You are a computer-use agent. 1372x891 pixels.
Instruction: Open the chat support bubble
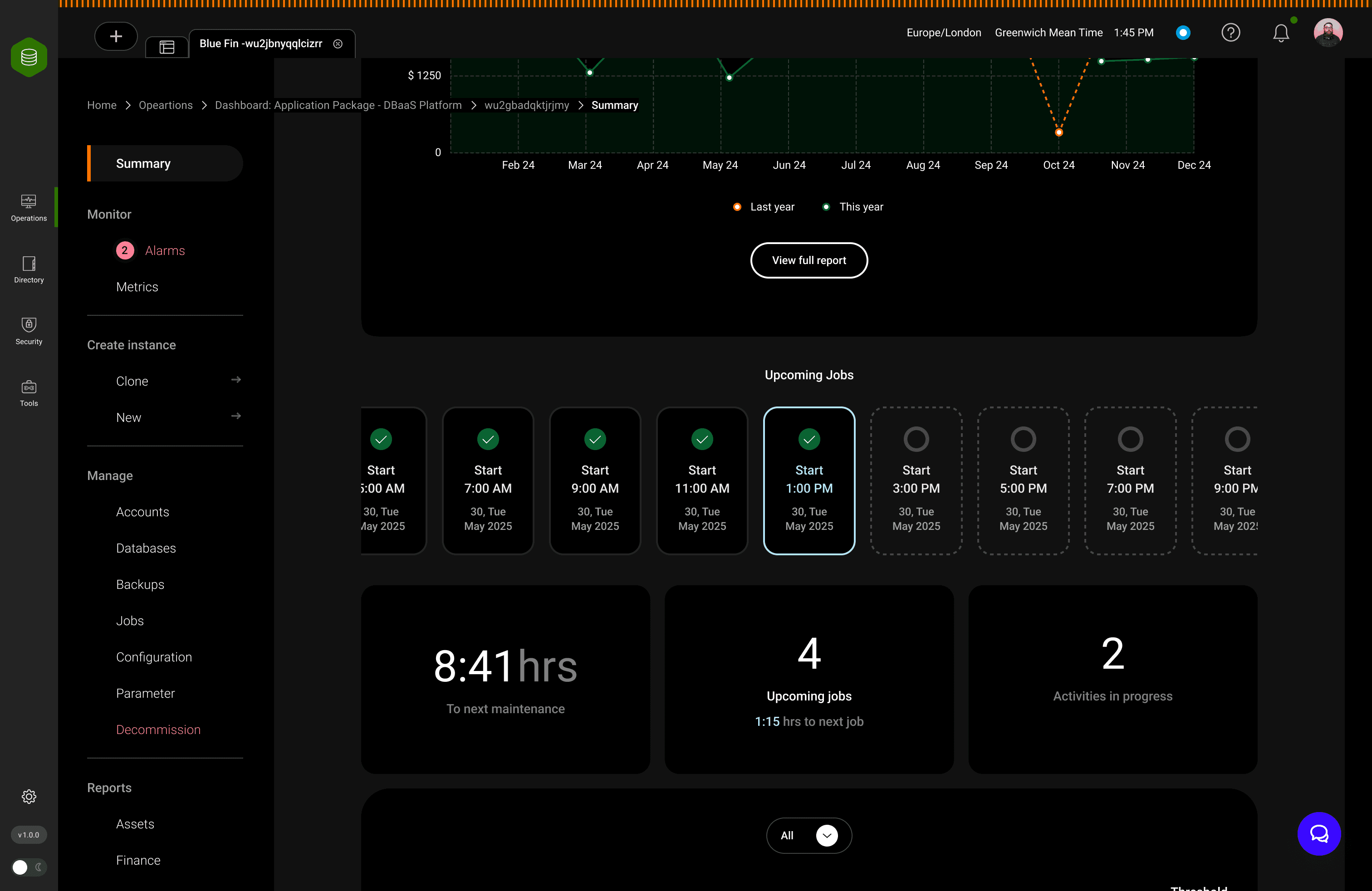1318,833
